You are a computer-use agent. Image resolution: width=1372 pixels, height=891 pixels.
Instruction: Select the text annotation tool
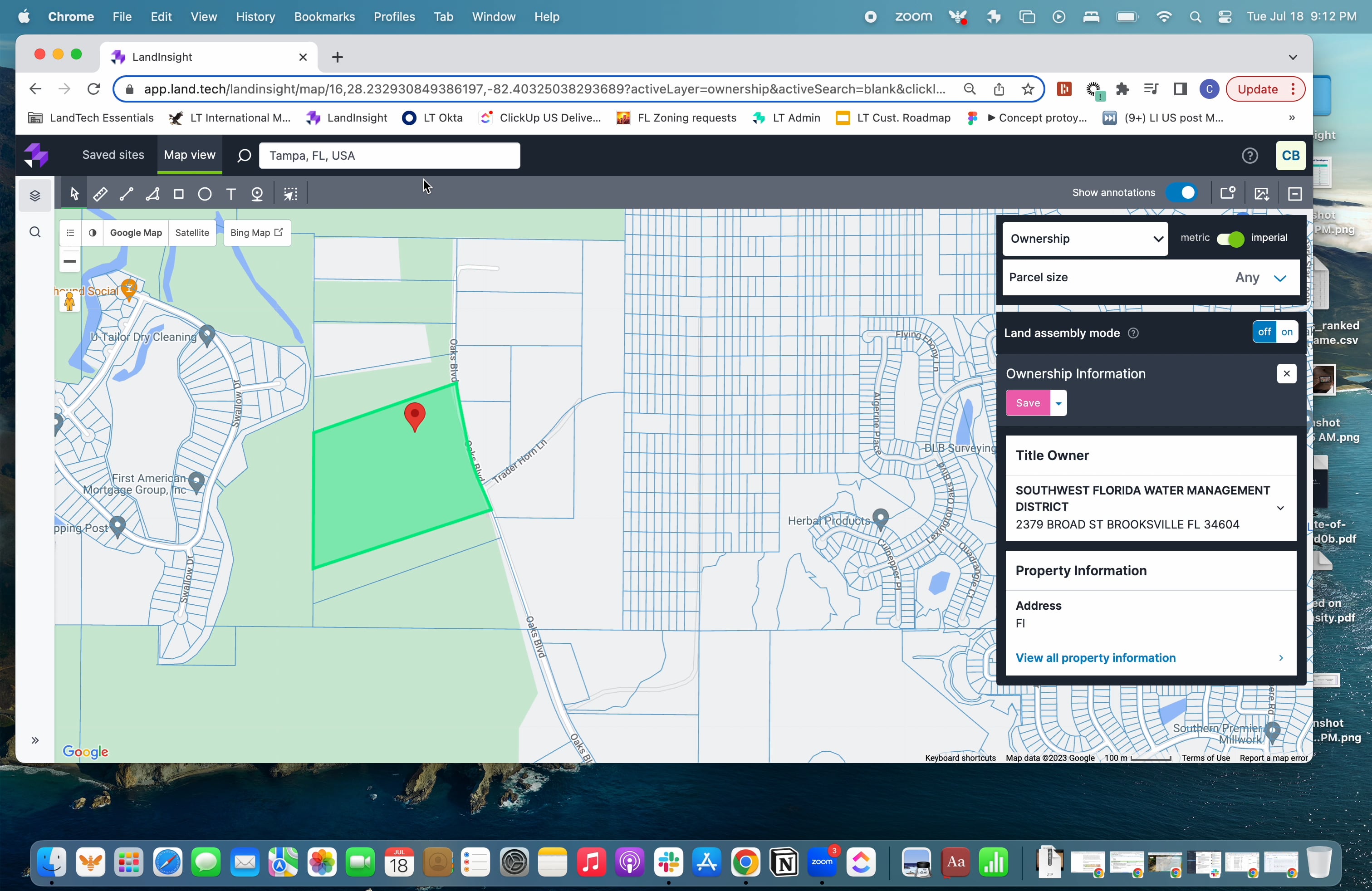[230, 194]
